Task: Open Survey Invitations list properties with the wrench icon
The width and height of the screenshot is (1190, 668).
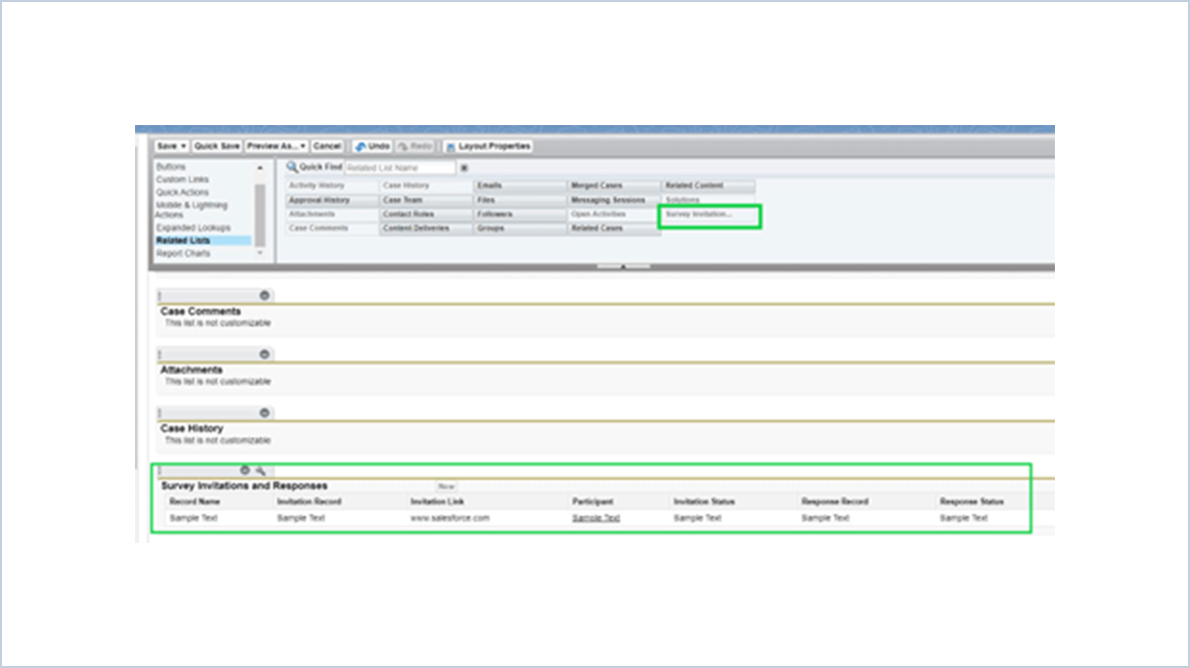Action: click(261, 470)
